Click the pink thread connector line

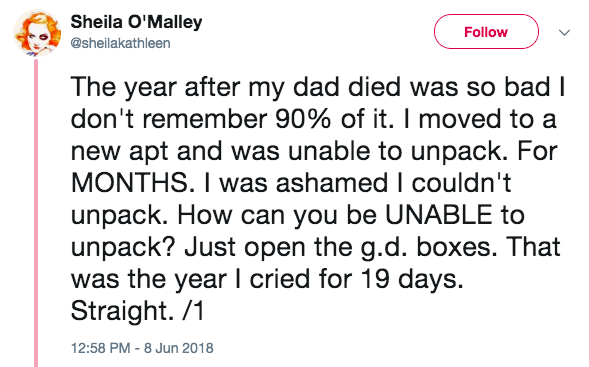point(36,213)
